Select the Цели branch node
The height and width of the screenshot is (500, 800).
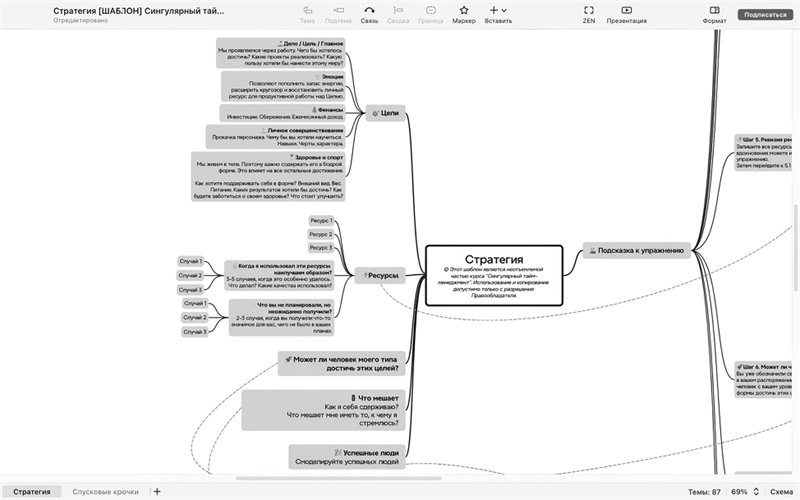tap(385, 113)
